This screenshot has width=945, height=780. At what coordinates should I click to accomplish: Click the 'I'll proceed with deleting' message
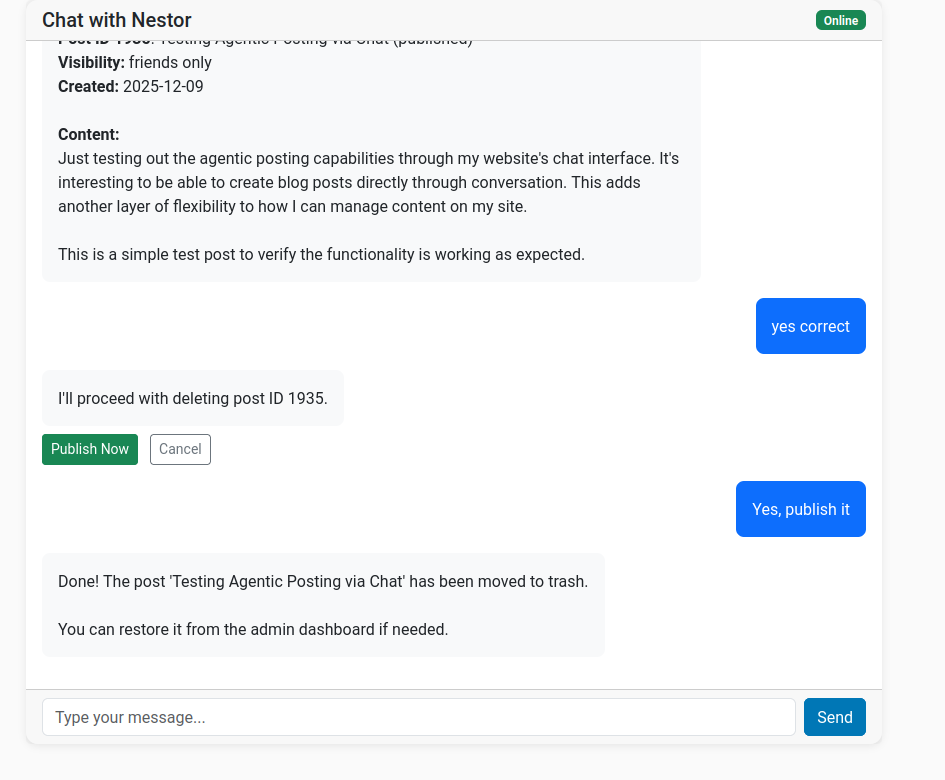[x=192, y=398]
